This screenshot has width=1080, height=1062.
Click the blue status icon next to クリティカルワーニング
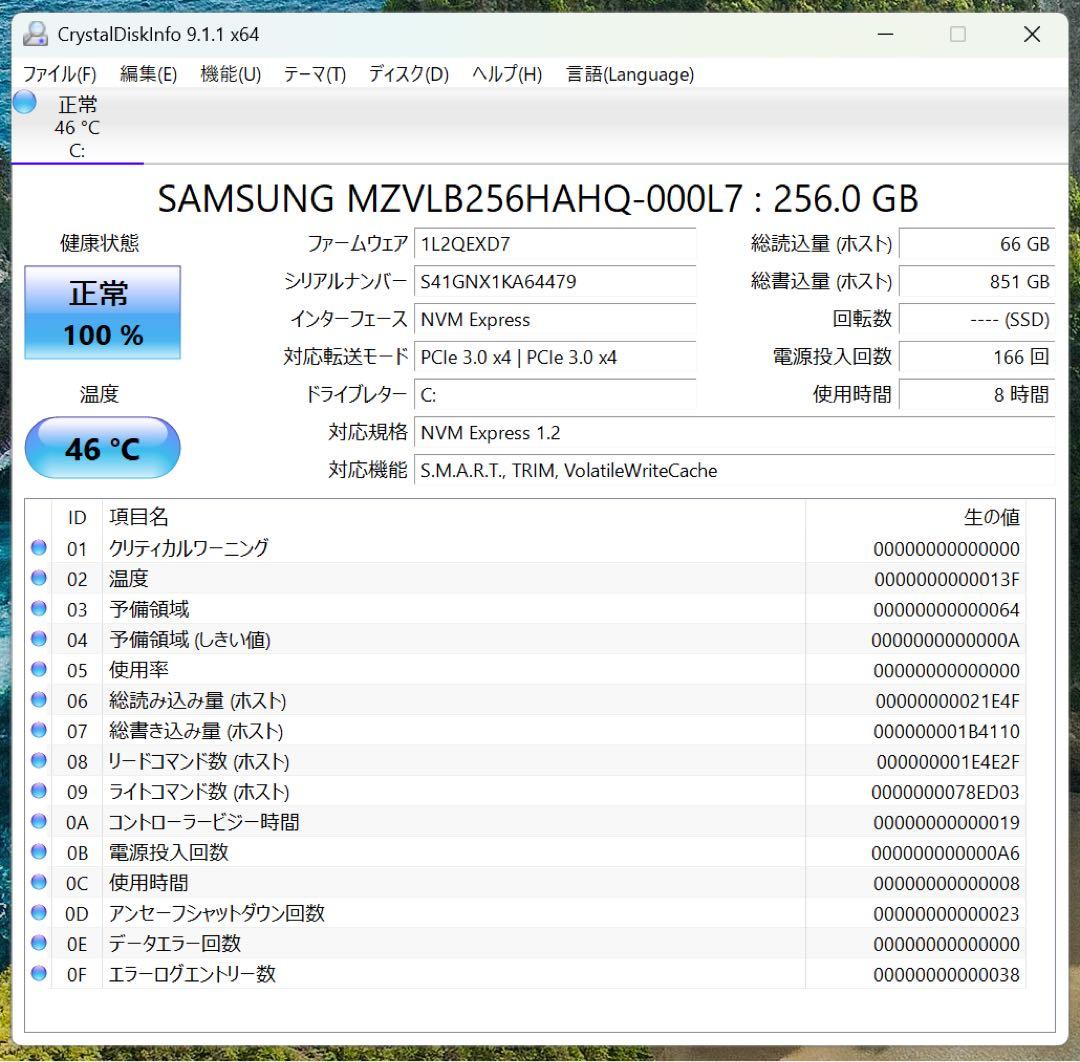pyautogui.click(x=38, y=548)
